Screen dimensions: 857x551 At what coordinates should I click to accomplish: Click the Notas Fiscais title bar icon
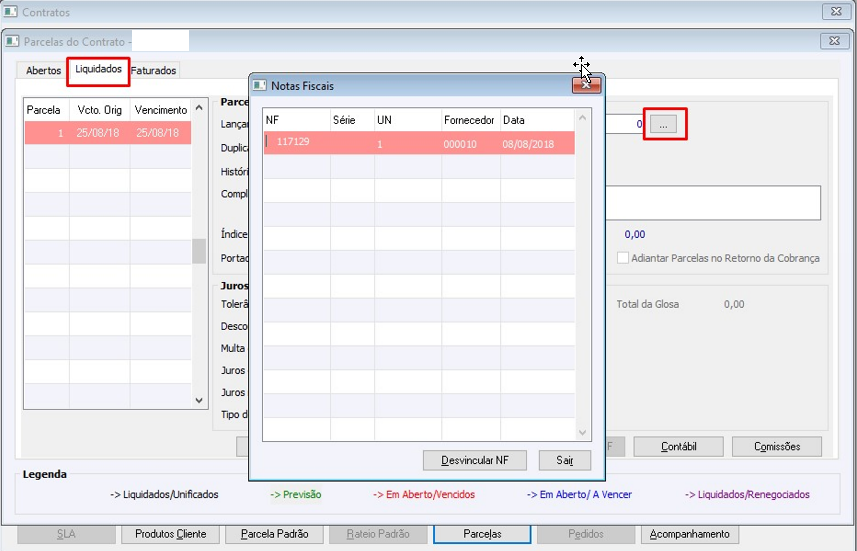[260, 86]
